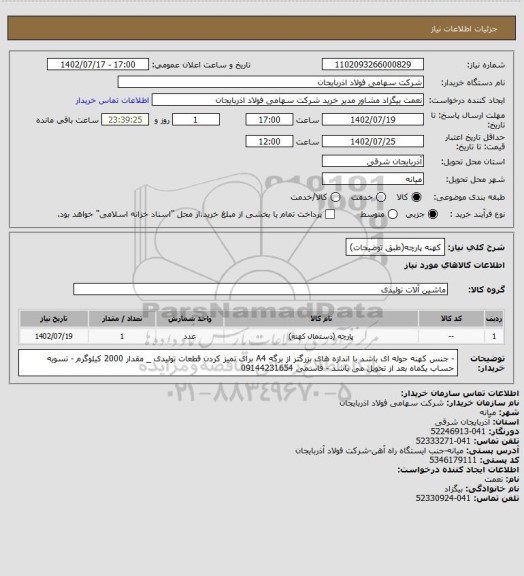Image resolution: width=524 pixels, height=576 pixels.
Task: Click the requester field نعمت بیگزاد
Action: pos(288,100)
